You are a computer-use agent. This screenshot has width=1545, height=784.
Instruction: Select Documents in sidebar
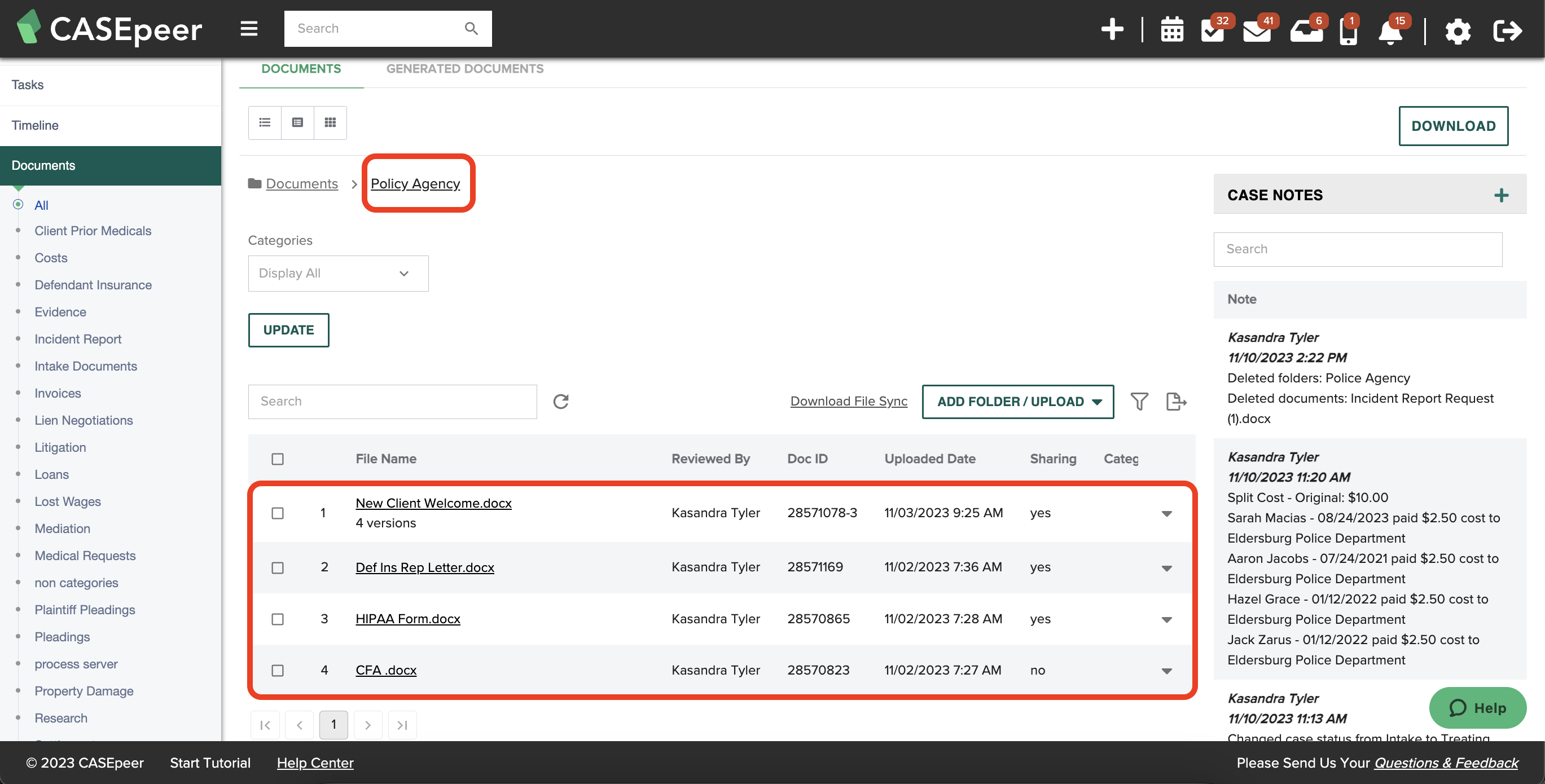111,165
